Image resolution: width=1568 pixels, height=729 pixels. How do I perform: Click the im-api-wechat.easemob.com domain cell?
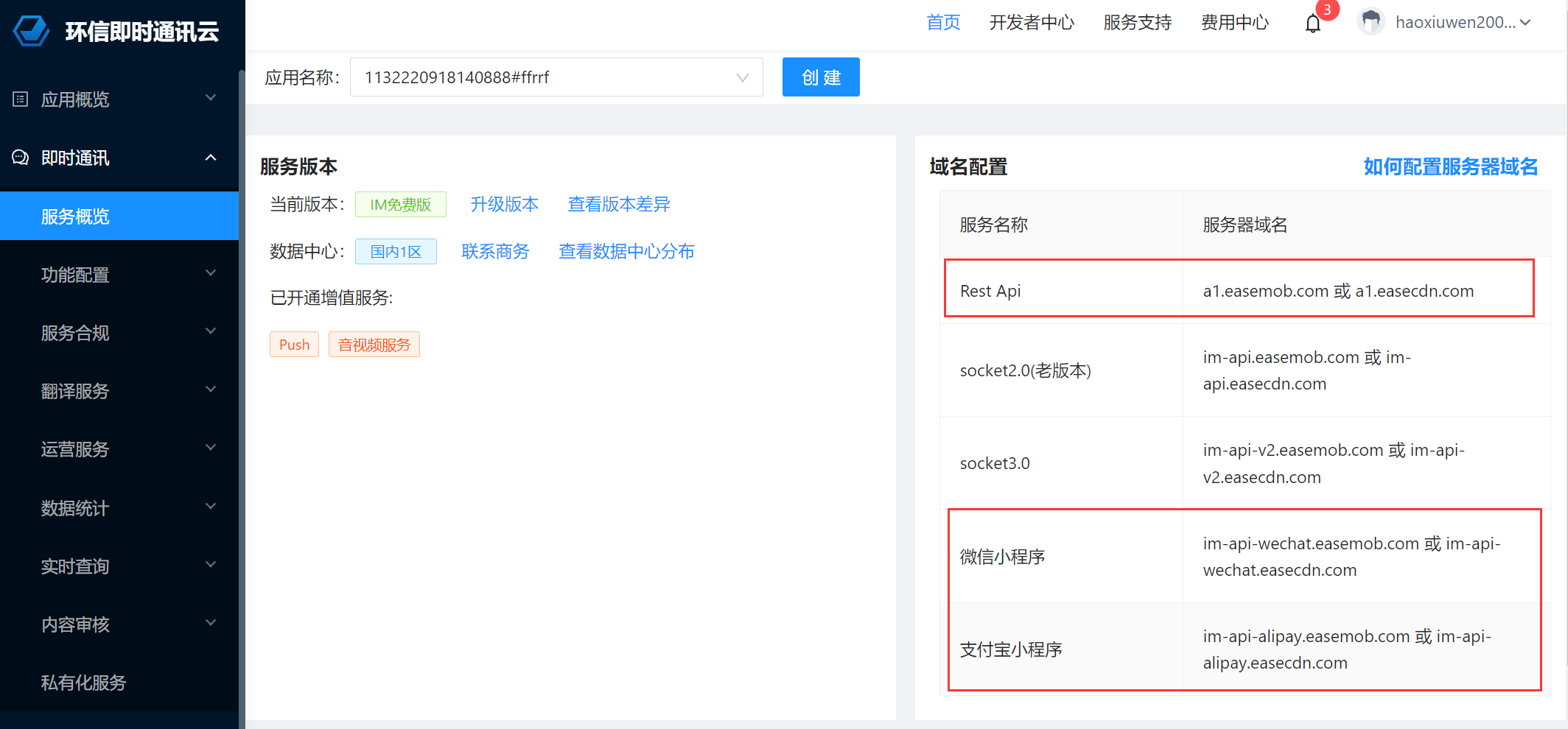pos(1366,557)
